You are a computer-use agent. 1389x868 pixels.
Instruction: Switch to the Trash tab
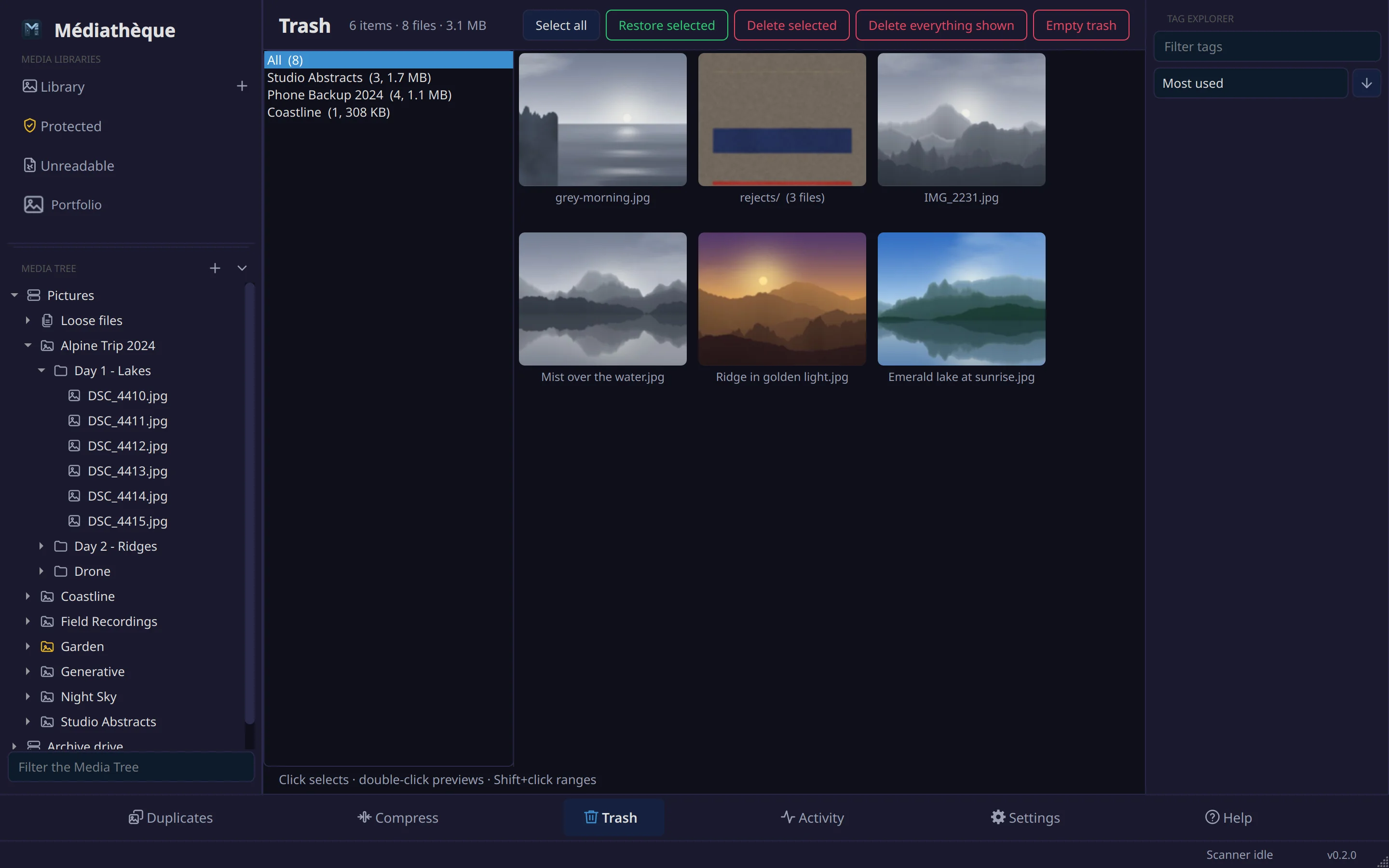(x=613, y=817)
